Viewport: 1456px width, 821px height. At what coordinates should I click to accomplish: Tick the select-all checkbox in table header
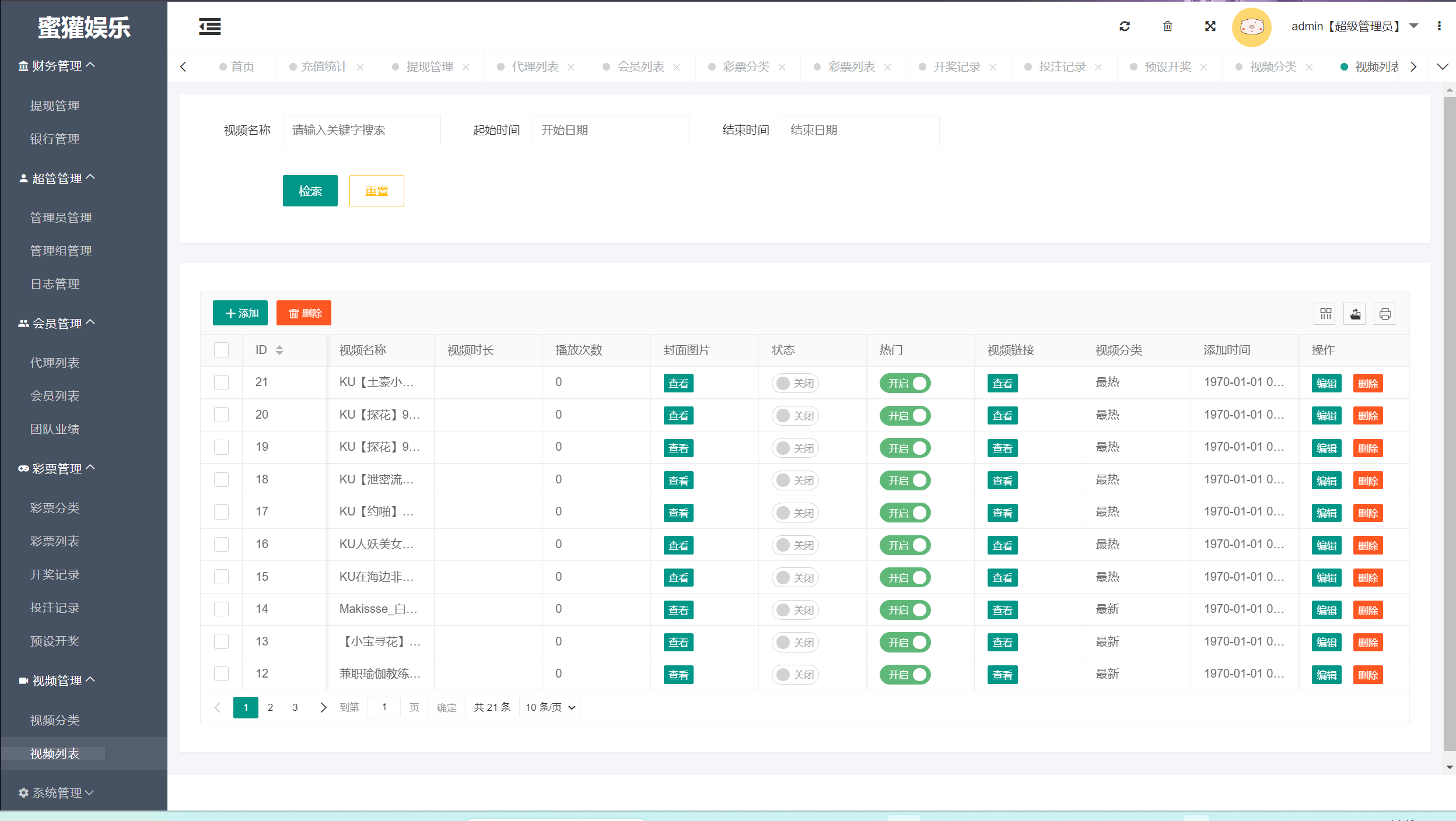pos(221,350)
